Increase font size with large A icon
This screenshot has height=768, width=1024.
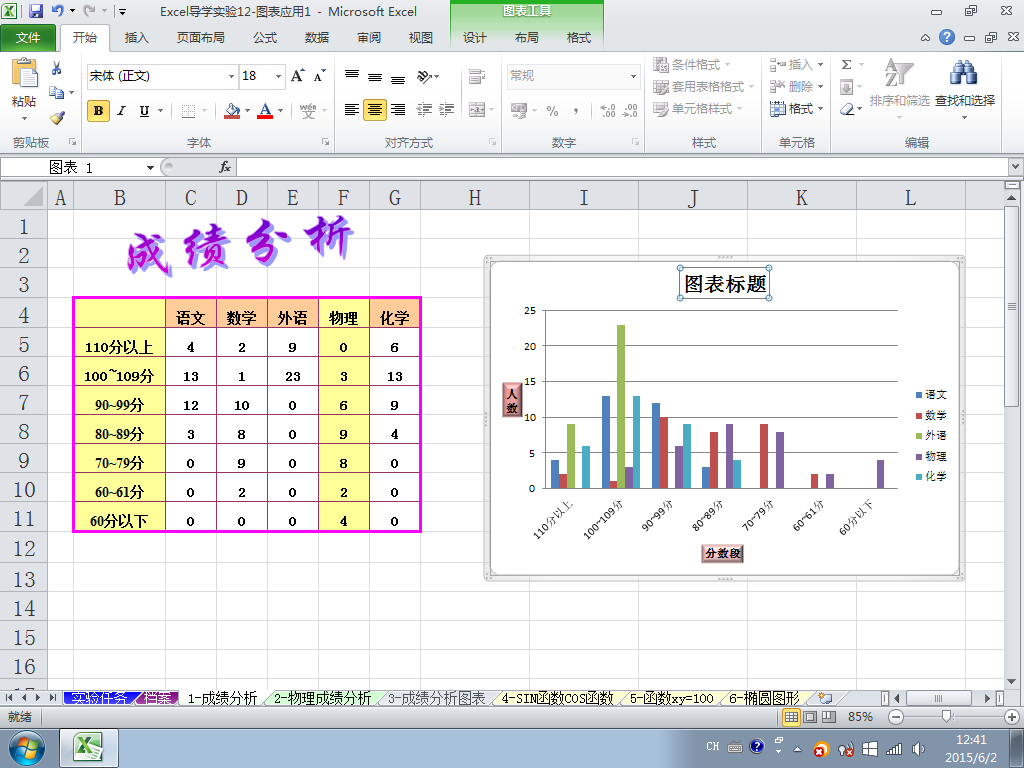coord(298,76)
